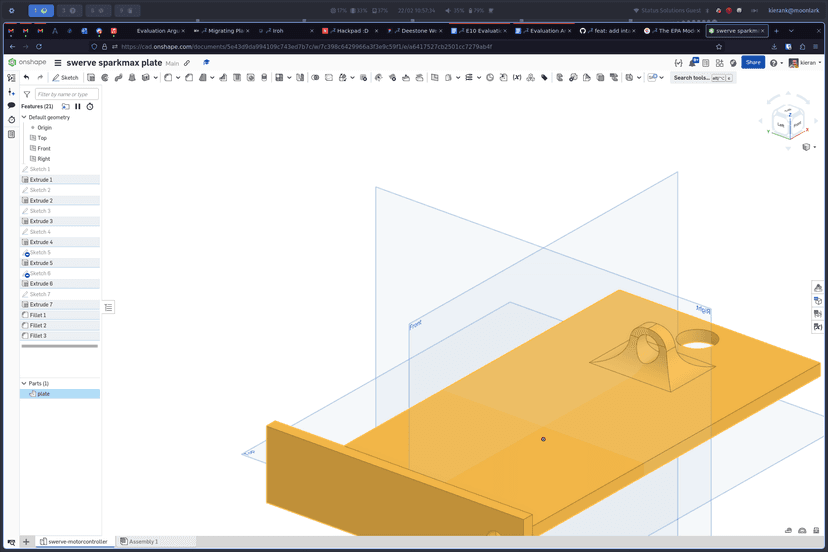Open the Help question mark menu

tap(775, 63)
